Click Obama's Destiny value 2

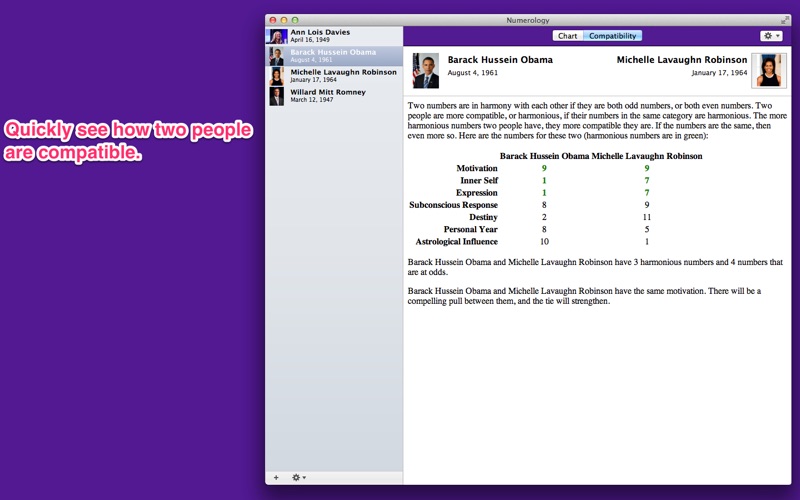click(x=544, y=217)
